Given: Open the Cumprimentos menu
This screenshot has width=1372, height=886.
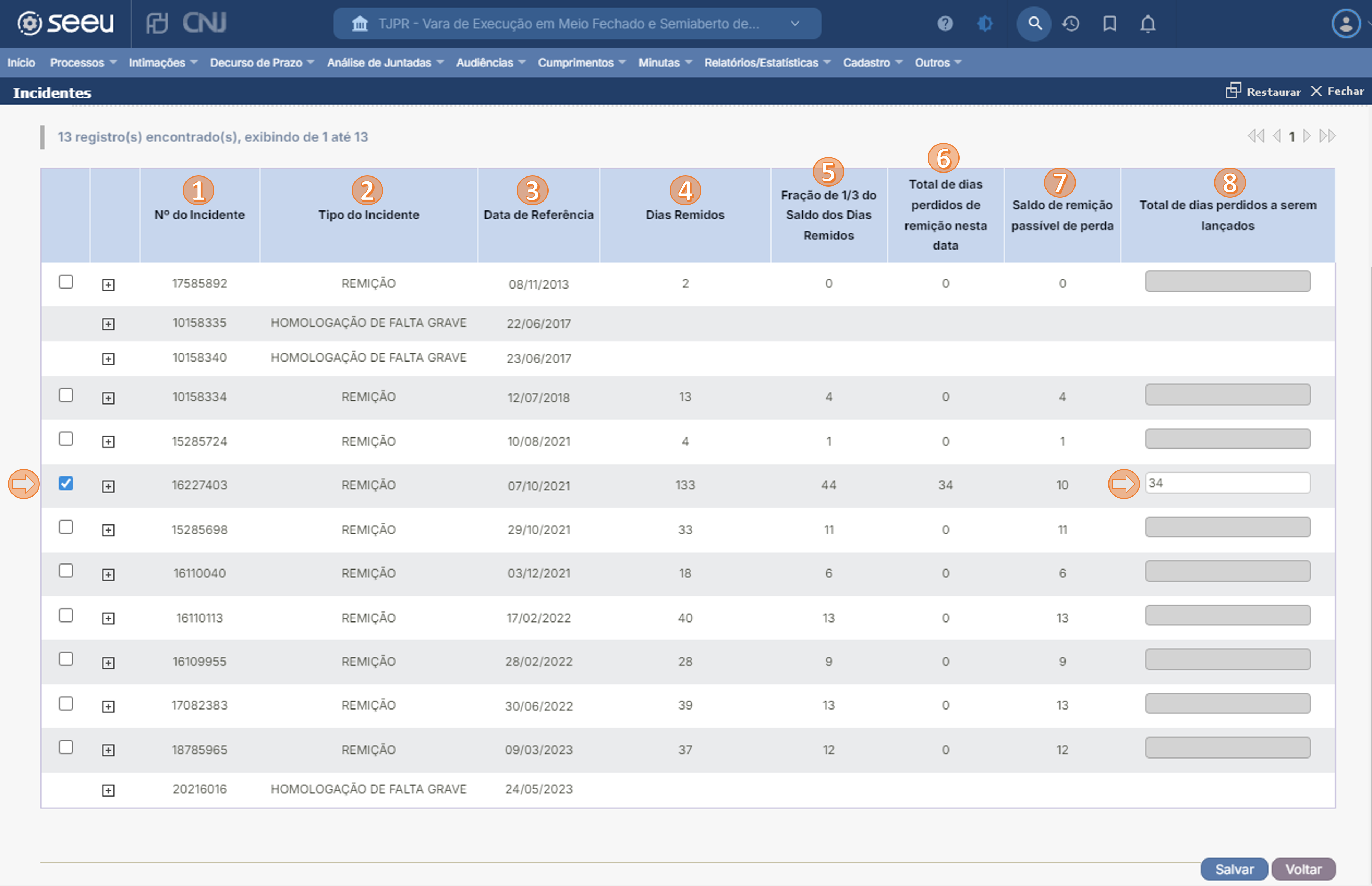Looking at the screenshot, I should pyautogui.click(x=581, y=63).
